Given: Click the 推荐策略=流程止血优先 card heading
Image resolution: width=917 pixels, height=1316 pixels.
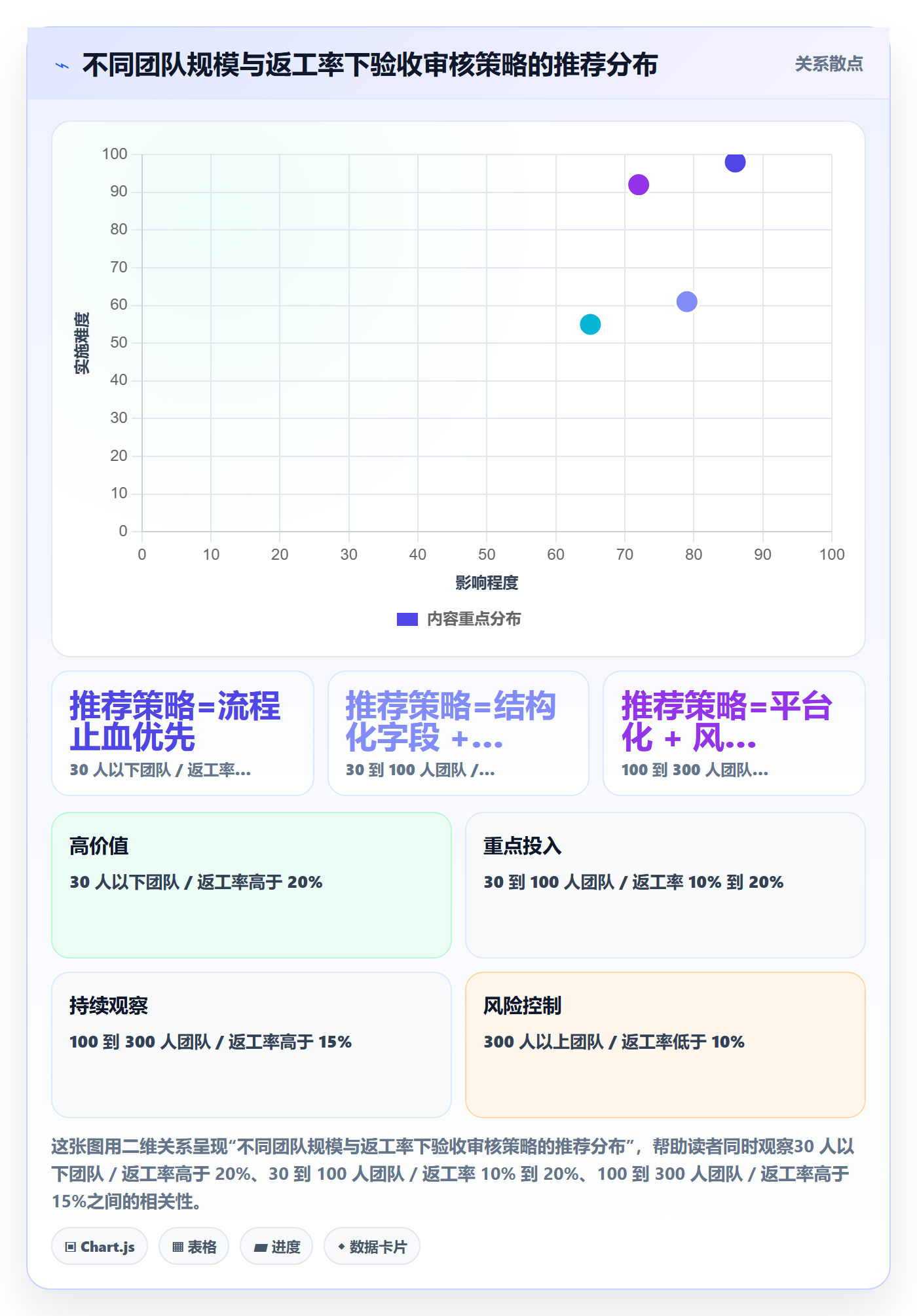Looking at the screenshot, I should tap(176, 722).
